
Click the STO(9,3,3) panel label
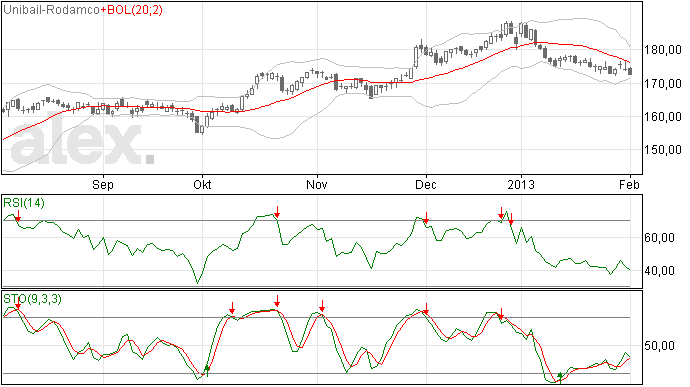coord(32,299)
